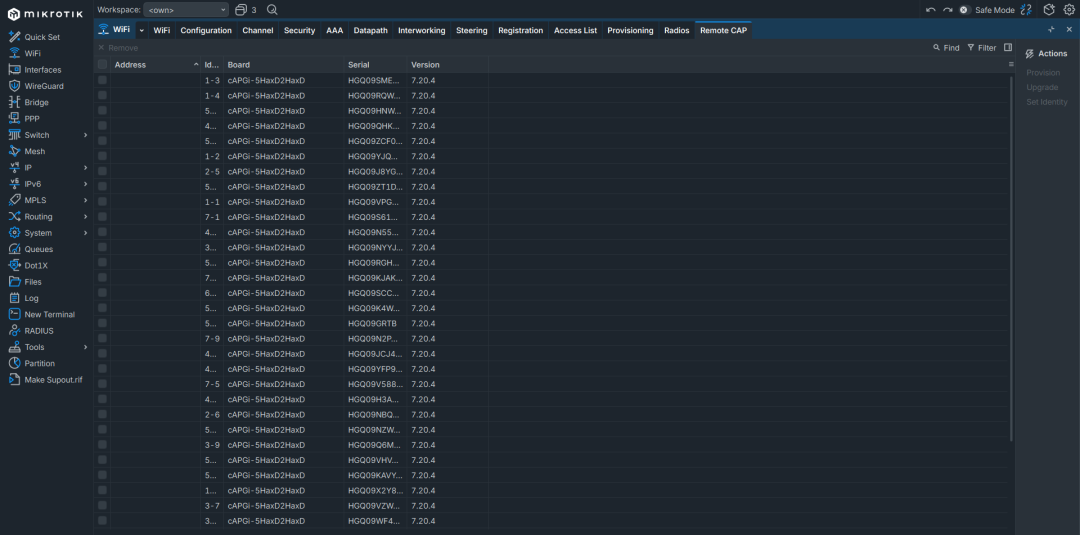Tick the select-all checkbox in the table header
1080x535 pixels.
pos(102,64)
